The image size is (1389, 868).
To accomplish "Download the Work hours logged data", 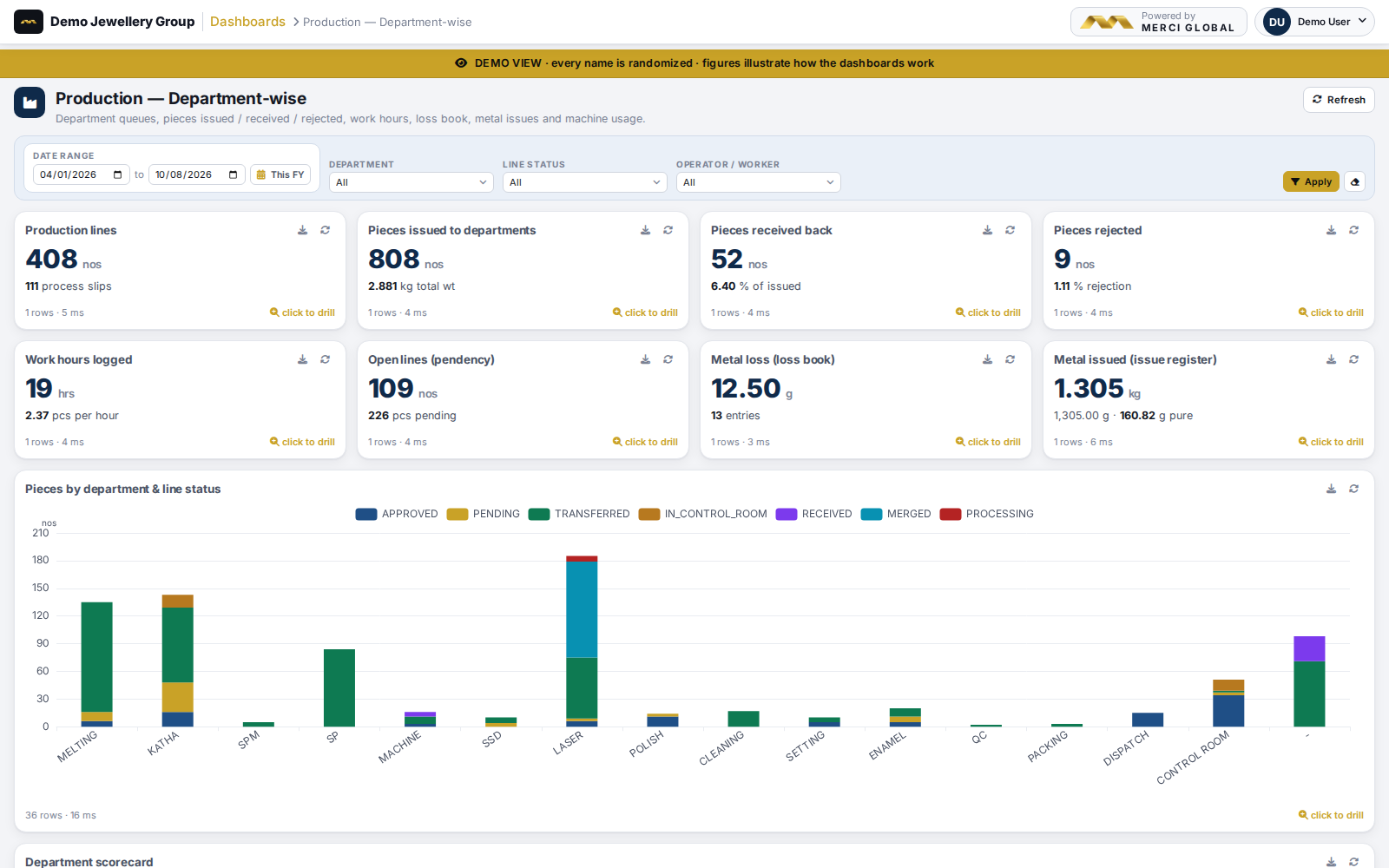I will [x=302, y=359].
